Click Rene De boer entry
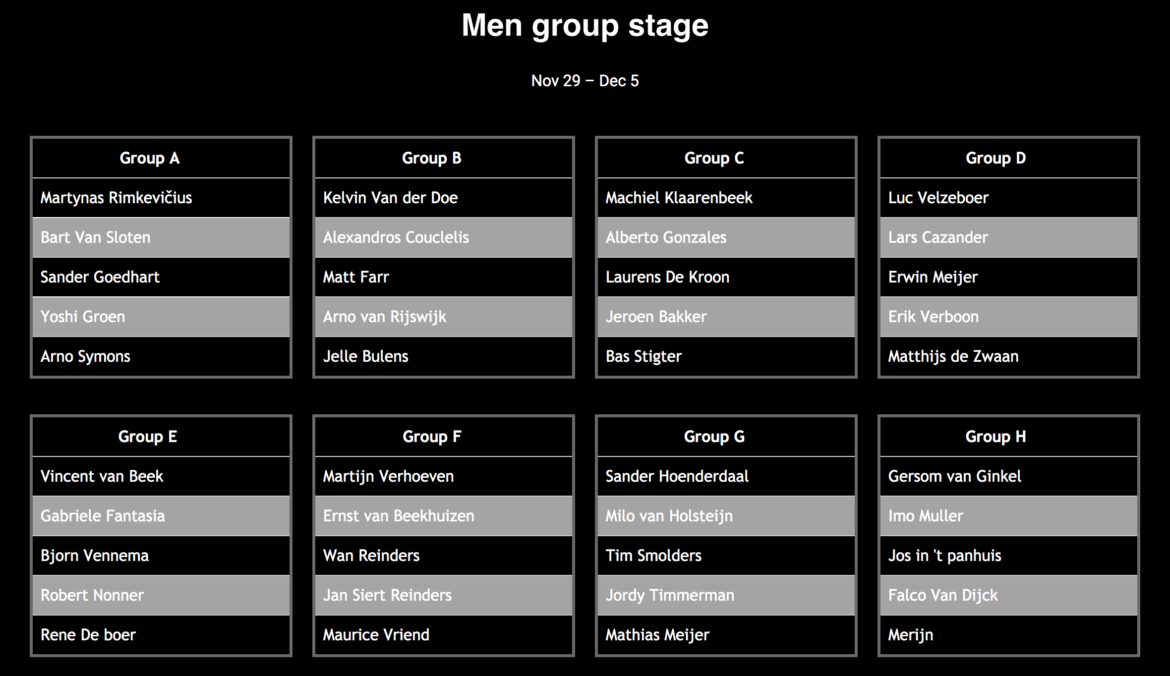This screenshot has width=1170, height=676. click(88, 635)
